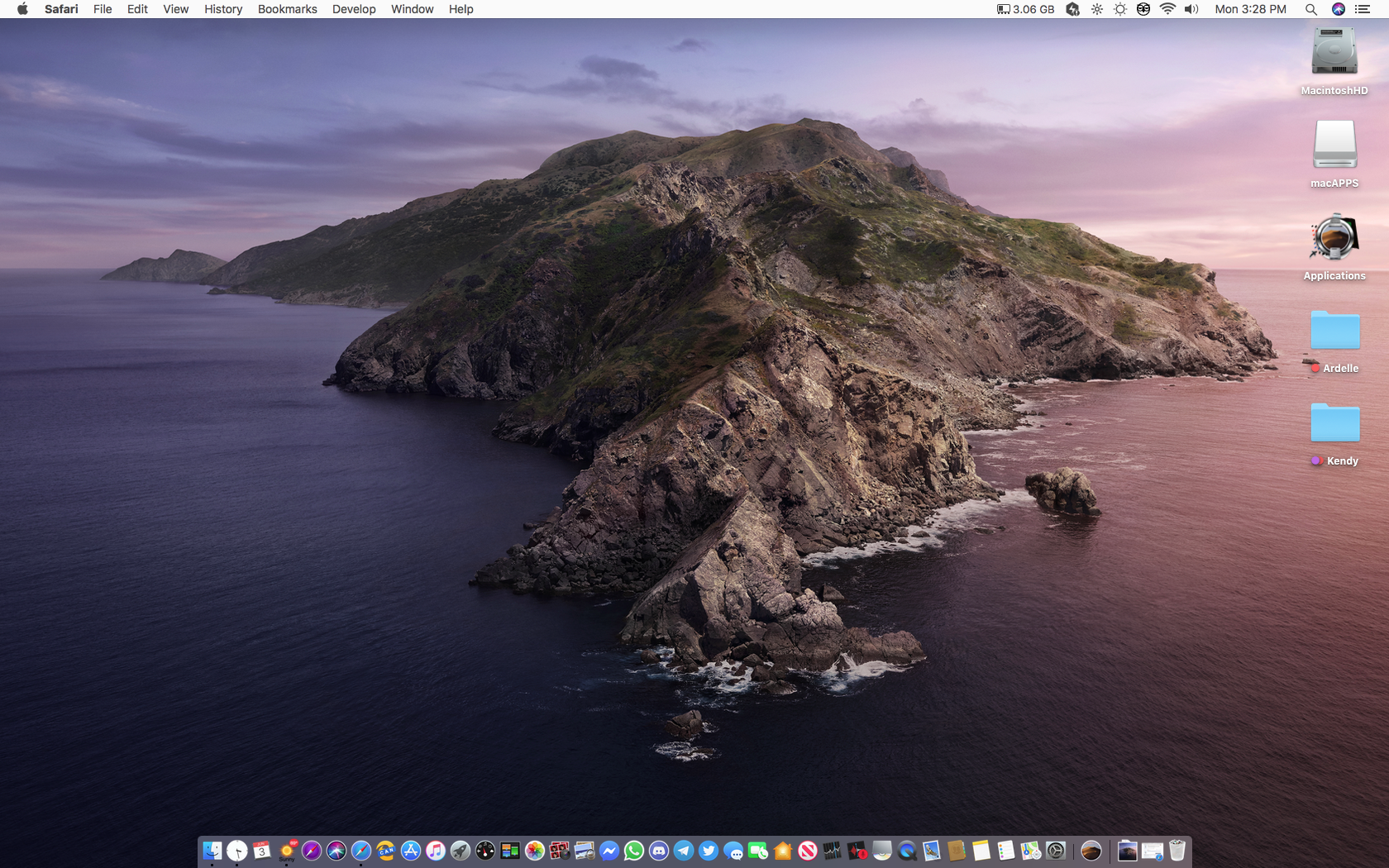Select the macAPPS drive on desktop
Screen dimensions: 1389x868
click(1334, 155)
